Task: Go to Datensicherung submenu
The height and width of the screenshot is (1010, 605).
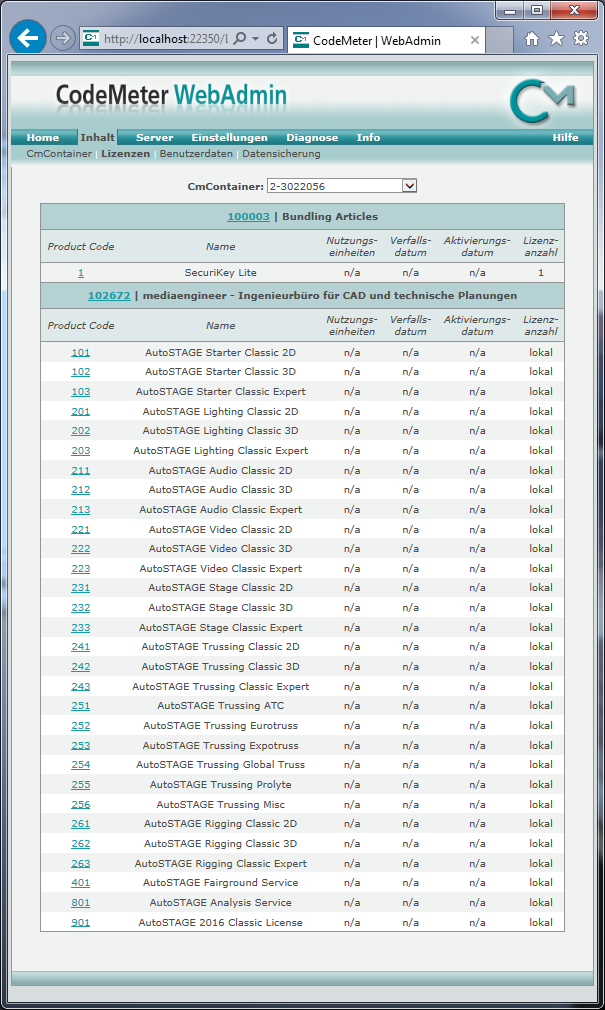Action: click(281, 153)
